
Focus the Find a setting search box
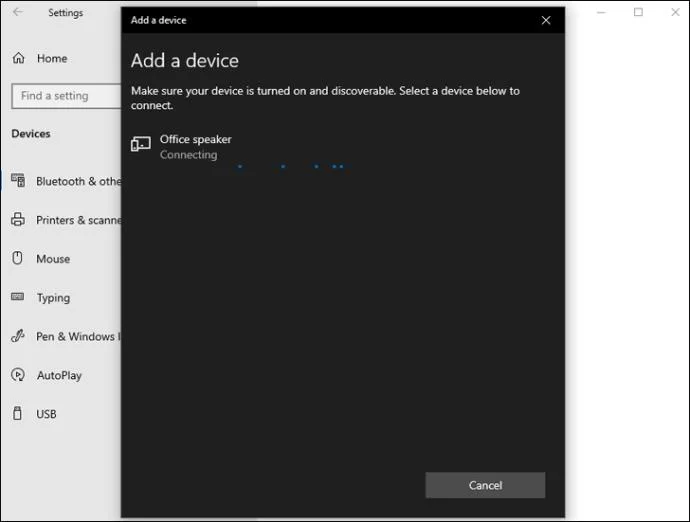click(66, 96)
